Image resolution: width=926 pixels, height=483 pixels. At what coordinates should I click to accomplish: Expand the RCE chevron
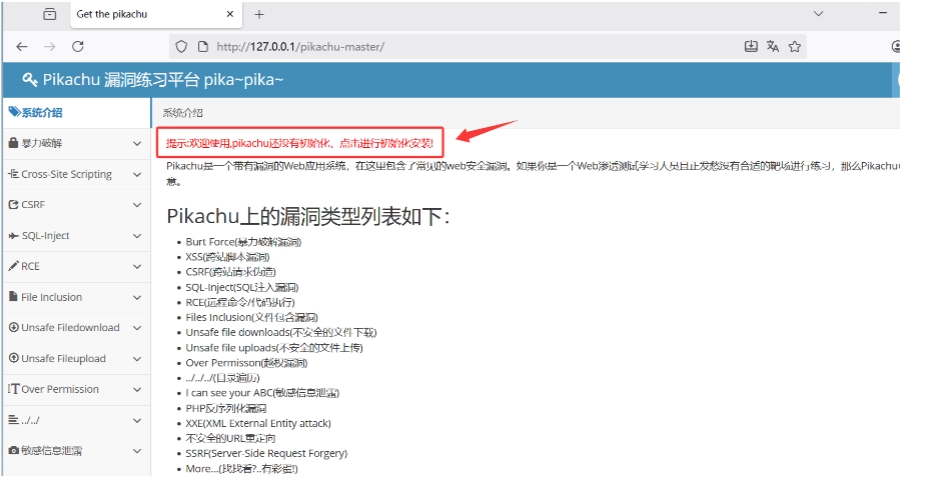tap(137, 266)
